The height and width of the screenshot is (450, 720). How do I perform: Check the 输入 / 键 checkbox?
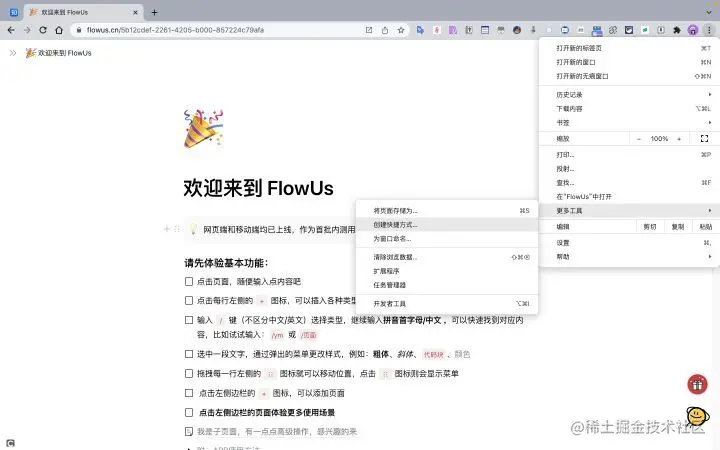pos(189,320)
